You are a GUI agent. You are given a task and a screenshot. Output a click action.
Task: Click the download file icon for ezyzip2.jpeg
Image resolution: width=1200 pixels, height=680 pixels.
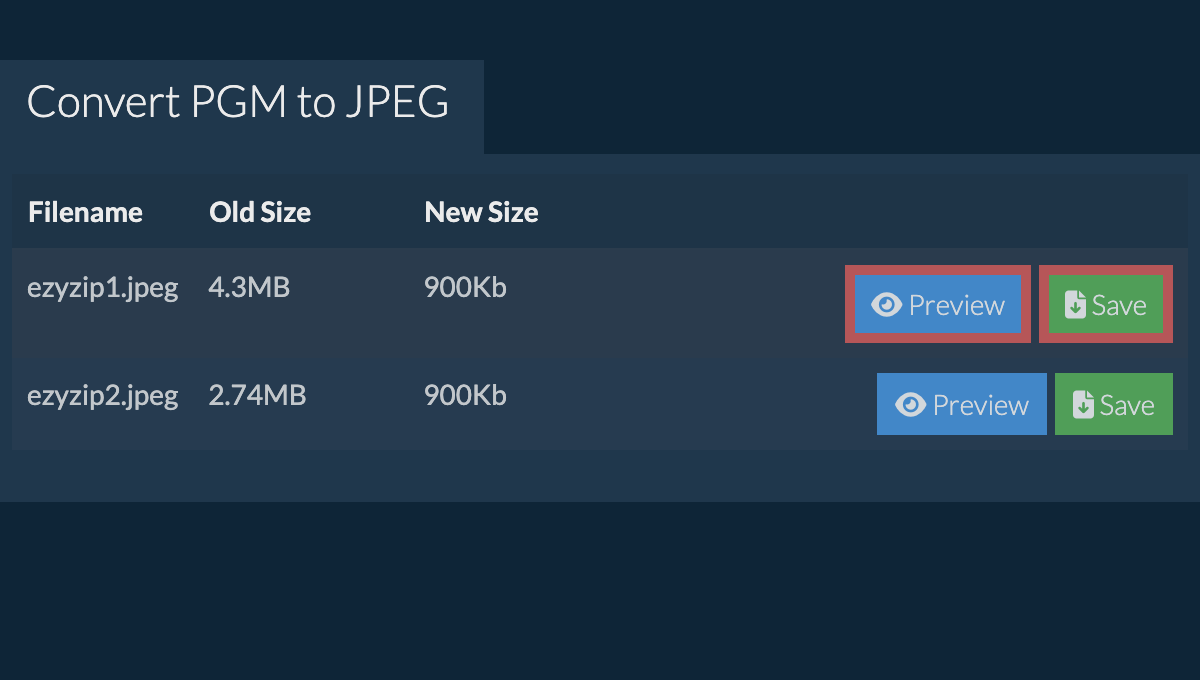(1083, 405)
